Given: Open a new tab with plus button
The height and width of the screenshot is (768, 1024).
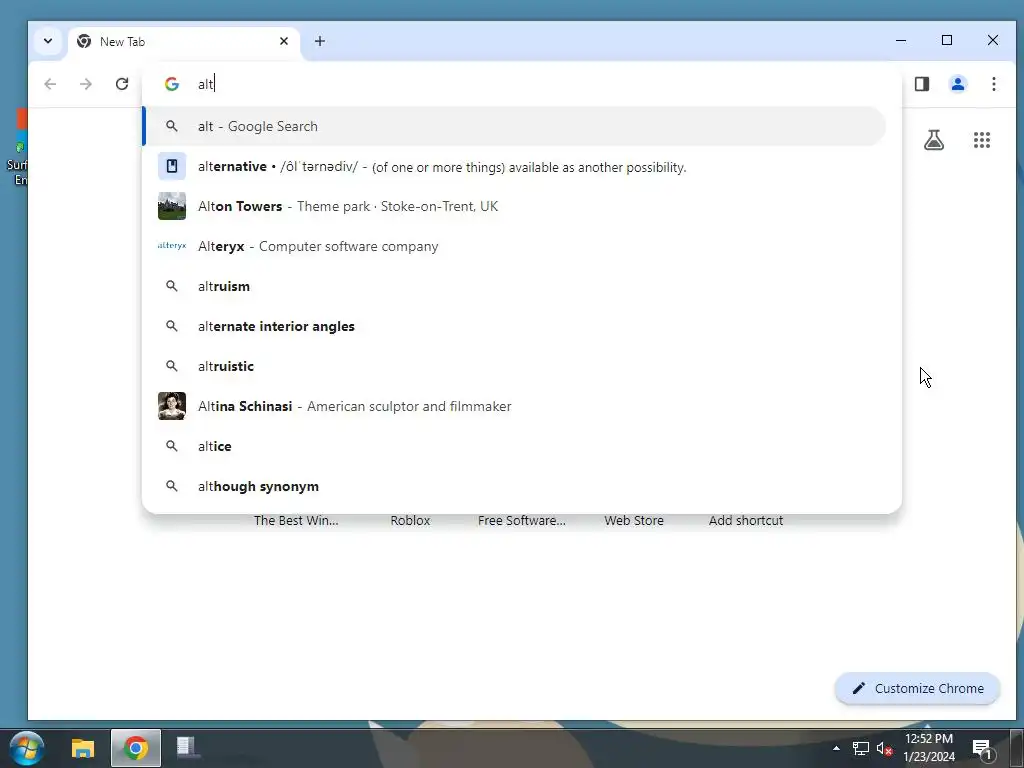Looking at the screenshot, I should (x=319, y=41).
